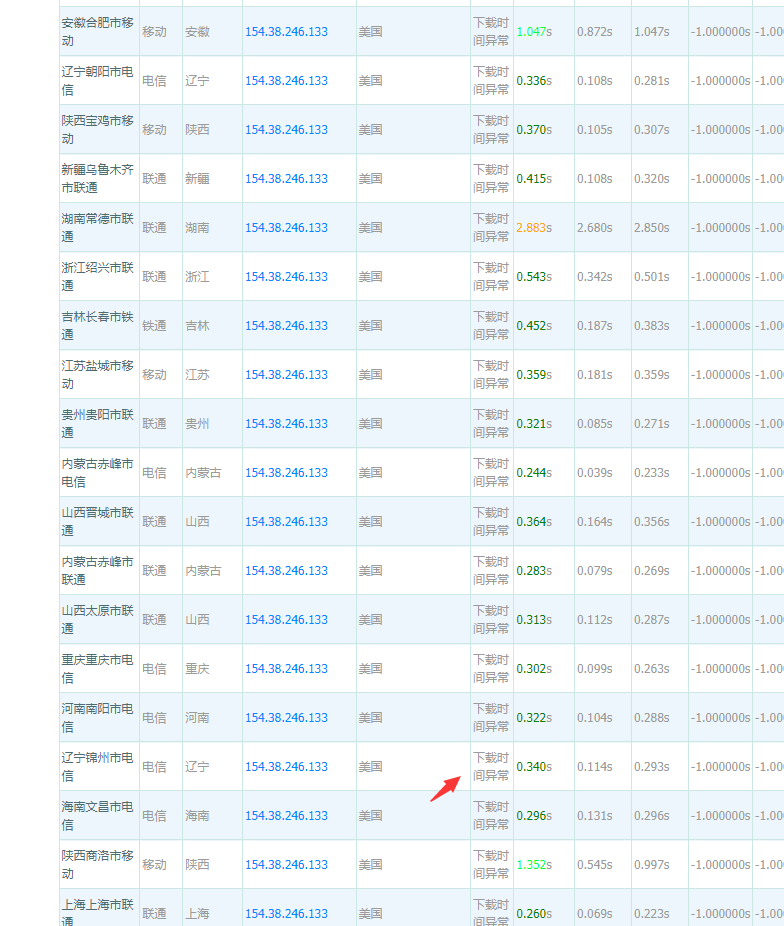Open the IP link in 贵州贵阳市联通 row

[286, 424]
